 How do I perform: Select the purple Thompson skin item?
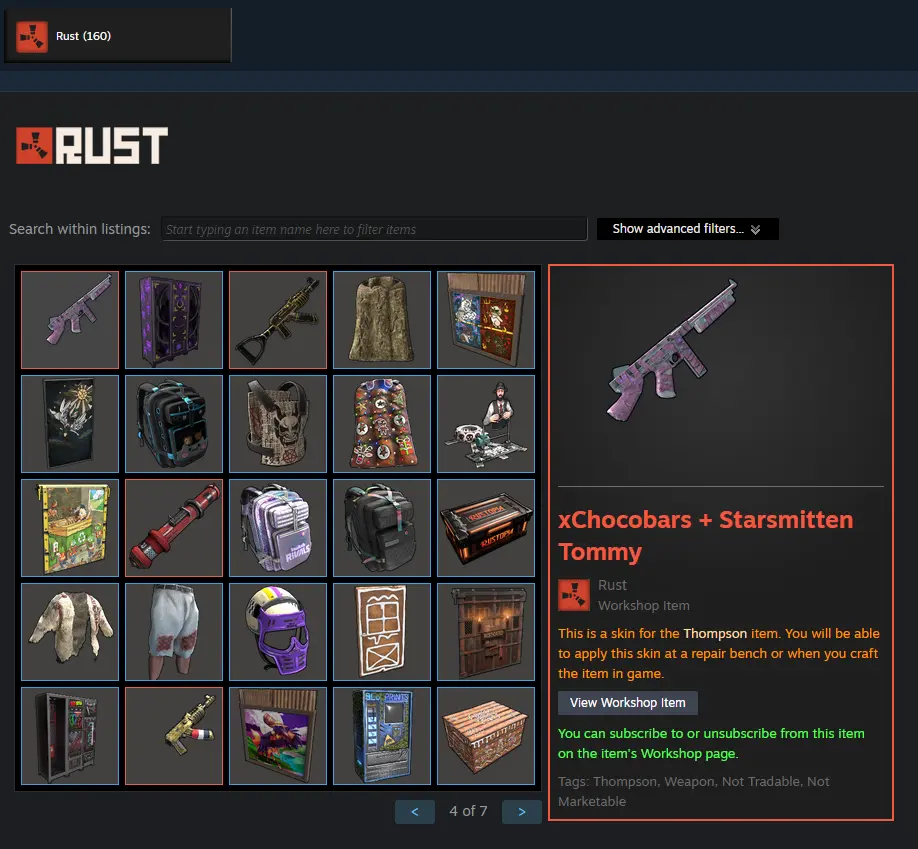(70, 320)
